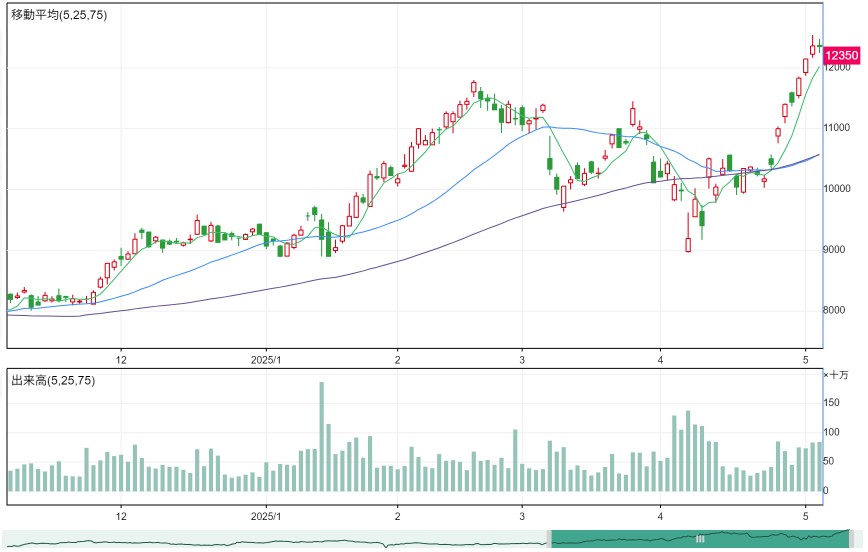Click the 2025/1 label under price chart

266,360
